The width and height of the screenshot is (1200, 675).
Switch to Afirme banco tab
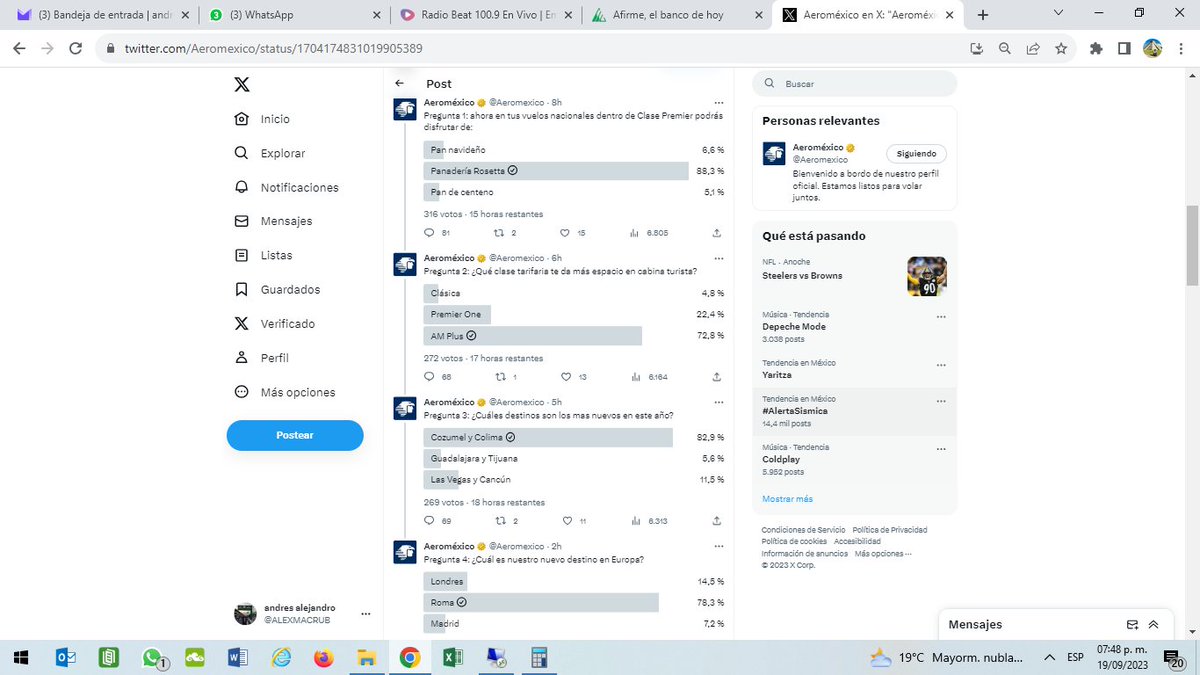point(677,15)
